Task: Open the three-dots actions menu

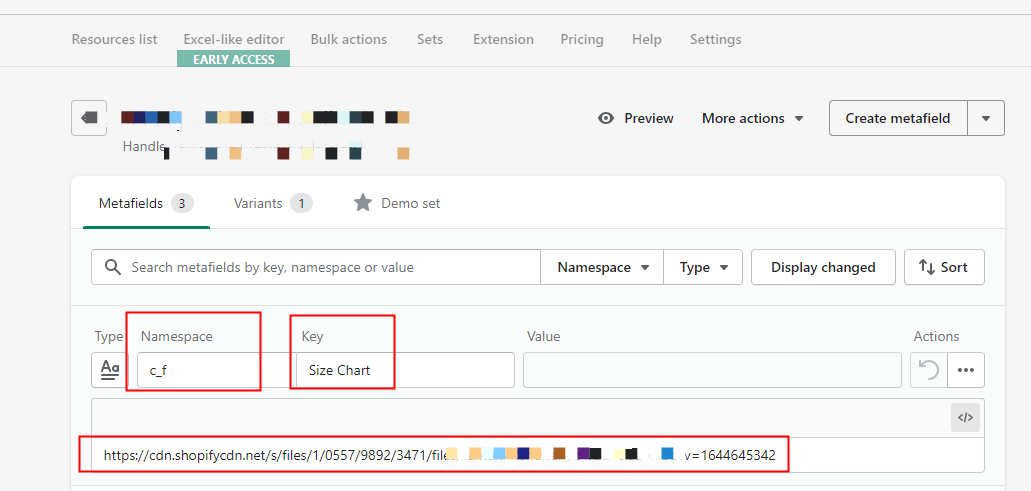Action: tap(966, 370)
